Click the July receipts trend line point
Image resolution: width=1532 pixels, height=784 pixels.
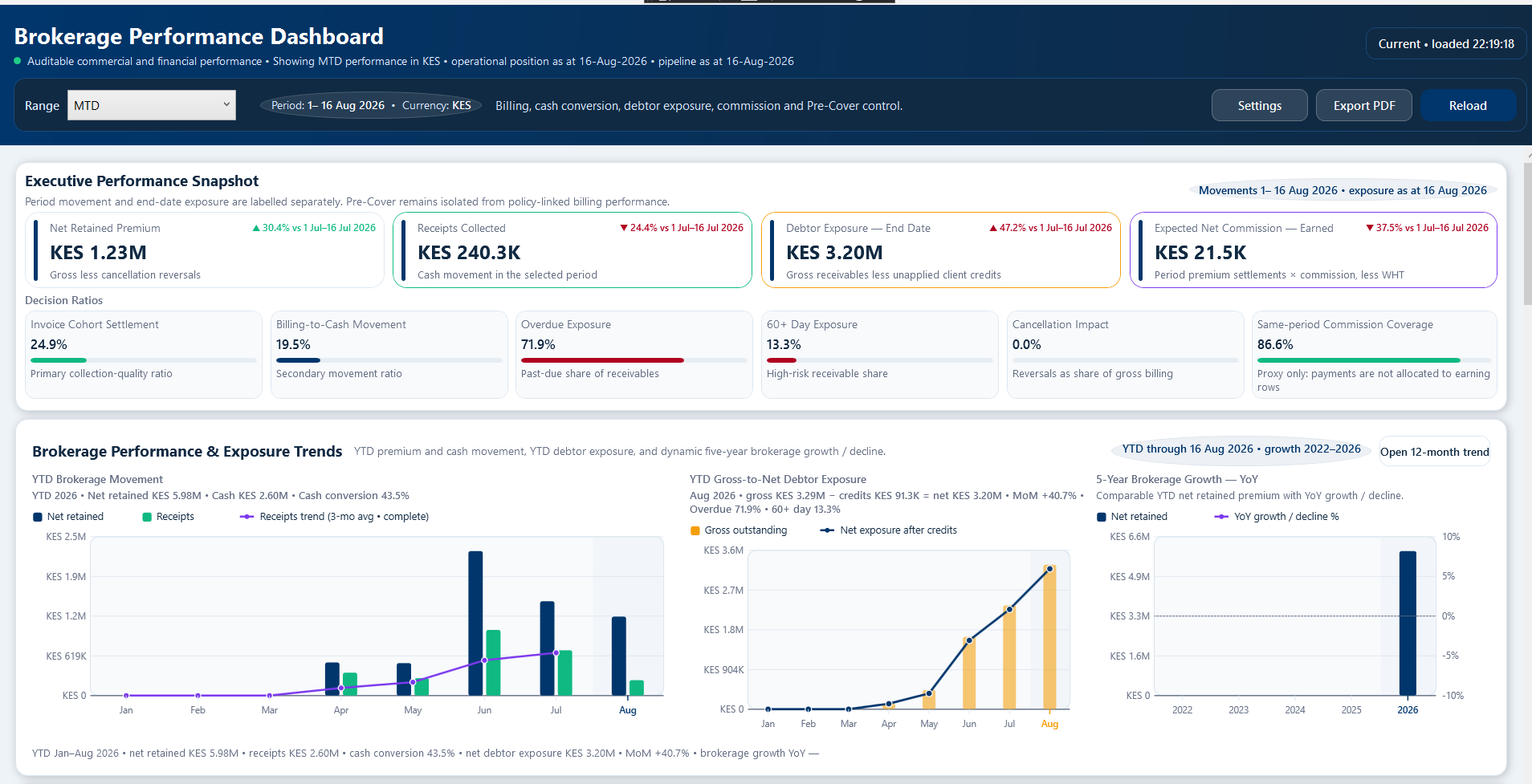pyautogui.click(x=556, y=653)
